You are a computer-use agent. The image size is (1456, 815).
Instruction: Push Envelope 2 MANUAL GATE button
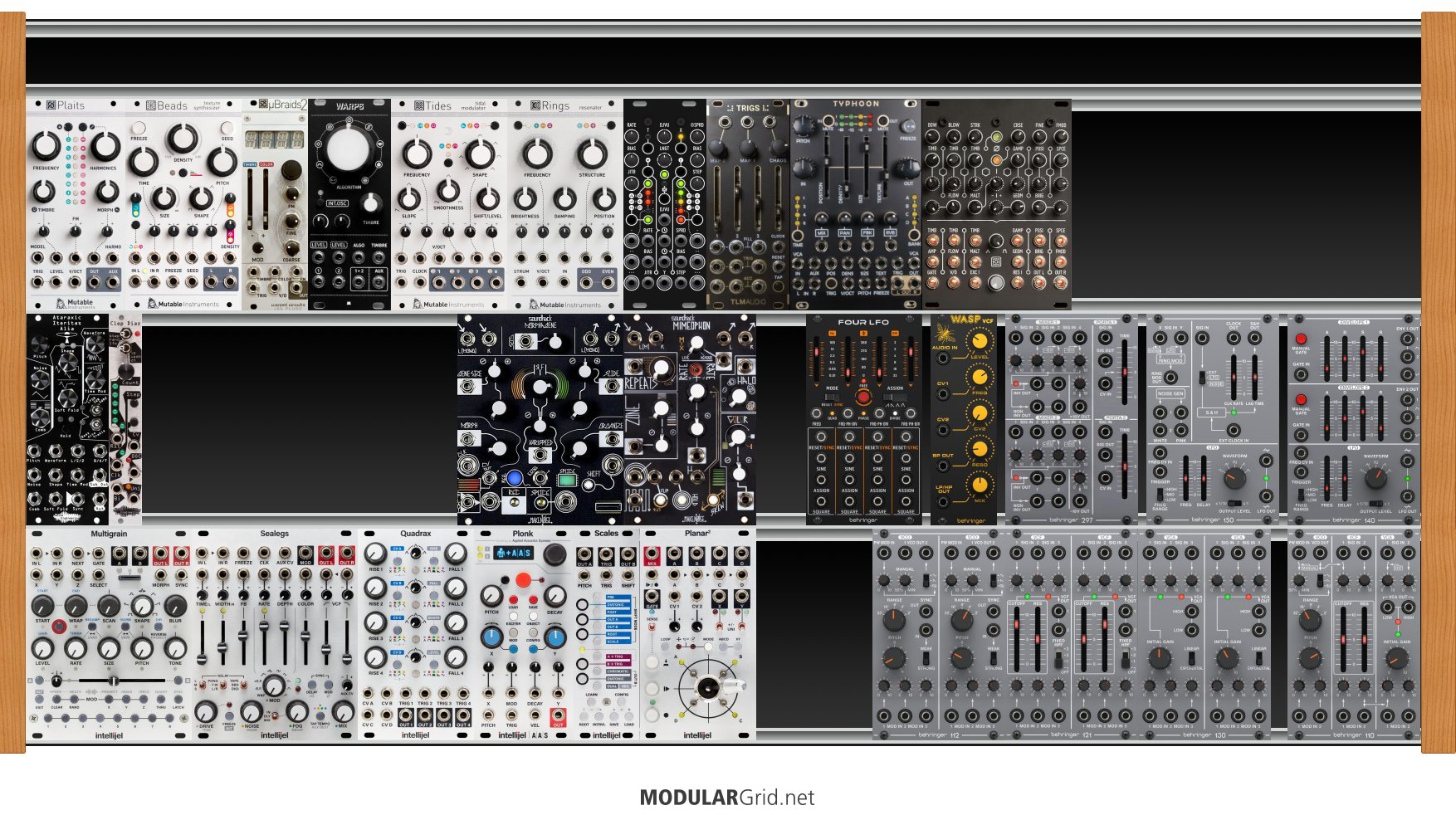click(1301, 399)
